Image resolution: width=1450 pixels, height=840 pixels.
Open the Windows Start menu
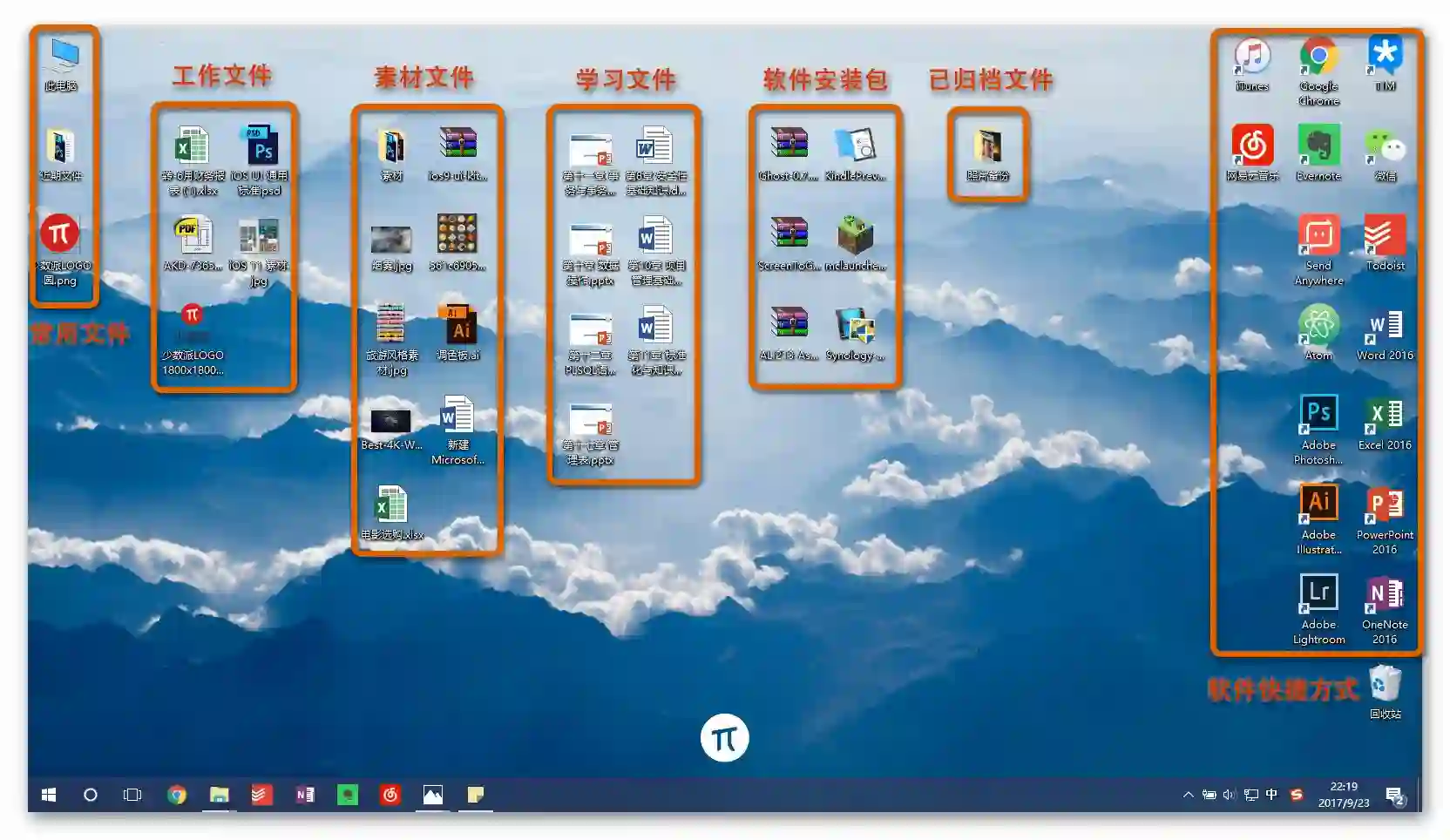49,795
